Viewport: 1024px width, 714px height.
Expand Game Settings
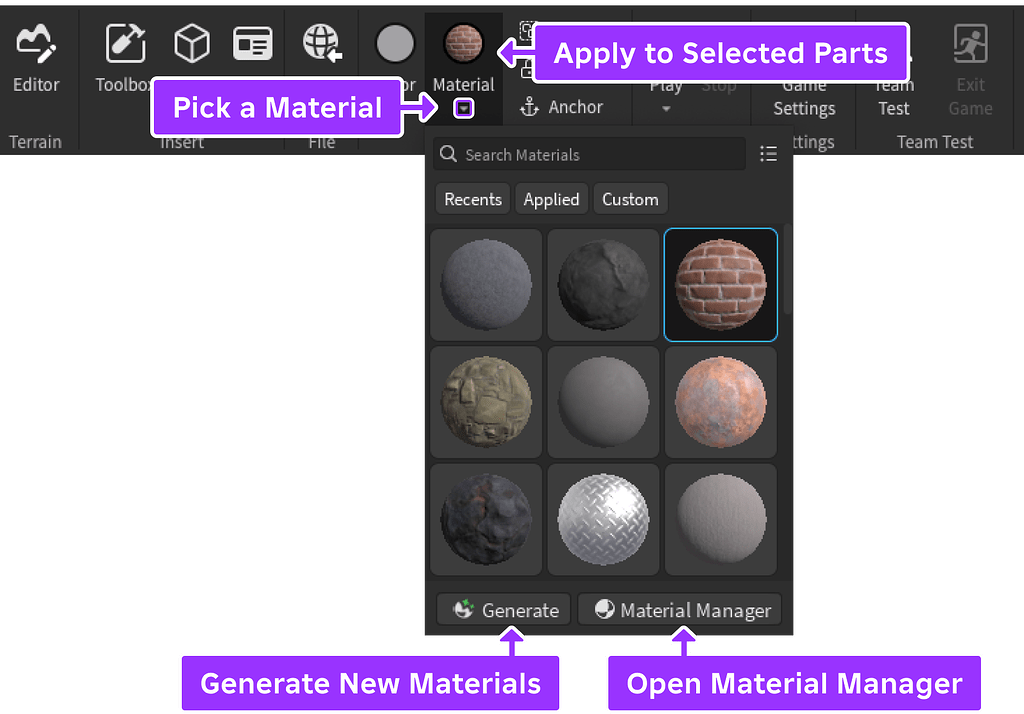pyautogui.click(x=803, y=96)
